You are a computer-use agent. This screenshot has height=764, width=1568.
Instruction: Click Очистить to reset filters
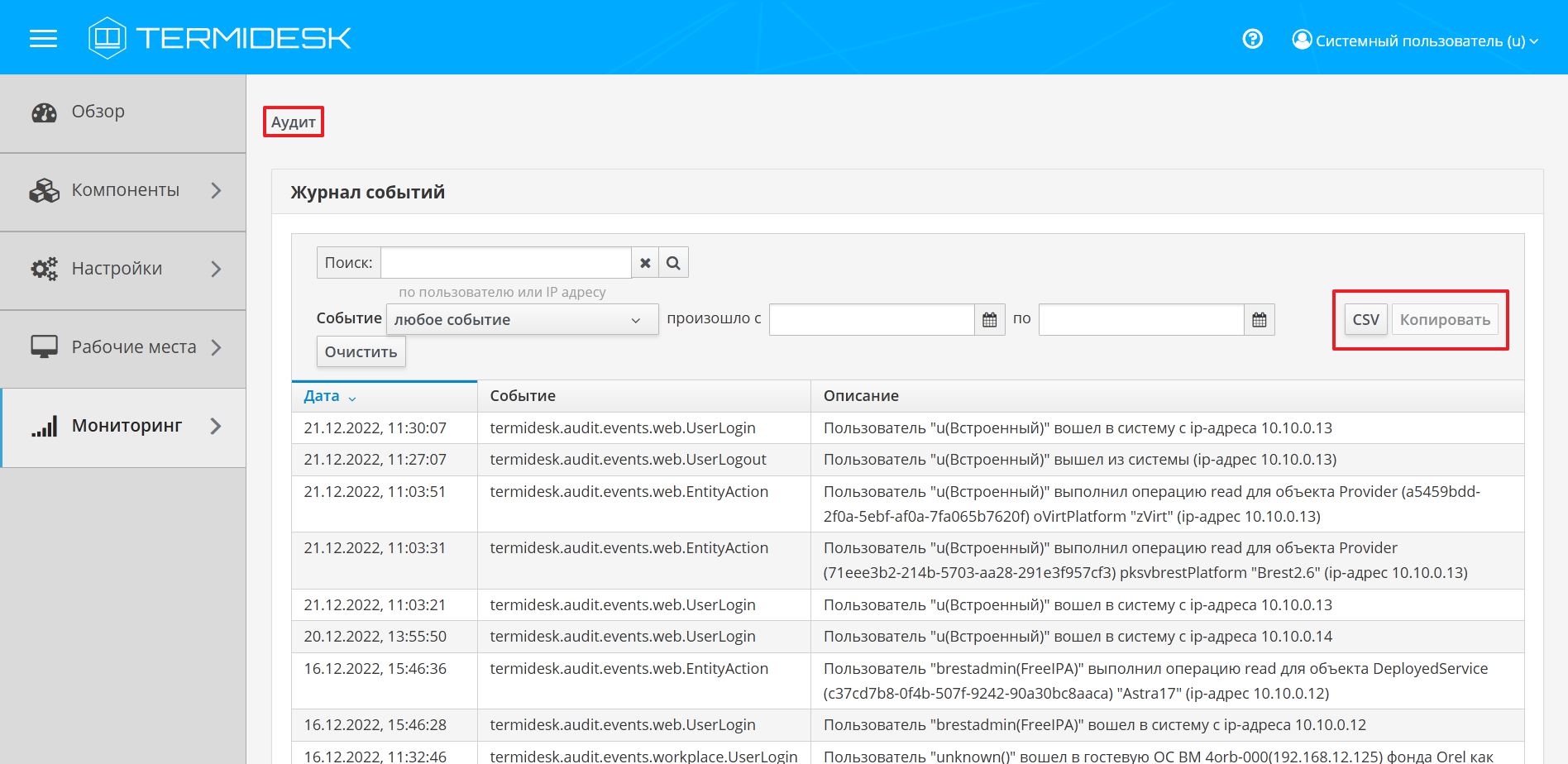coord(361,352)
